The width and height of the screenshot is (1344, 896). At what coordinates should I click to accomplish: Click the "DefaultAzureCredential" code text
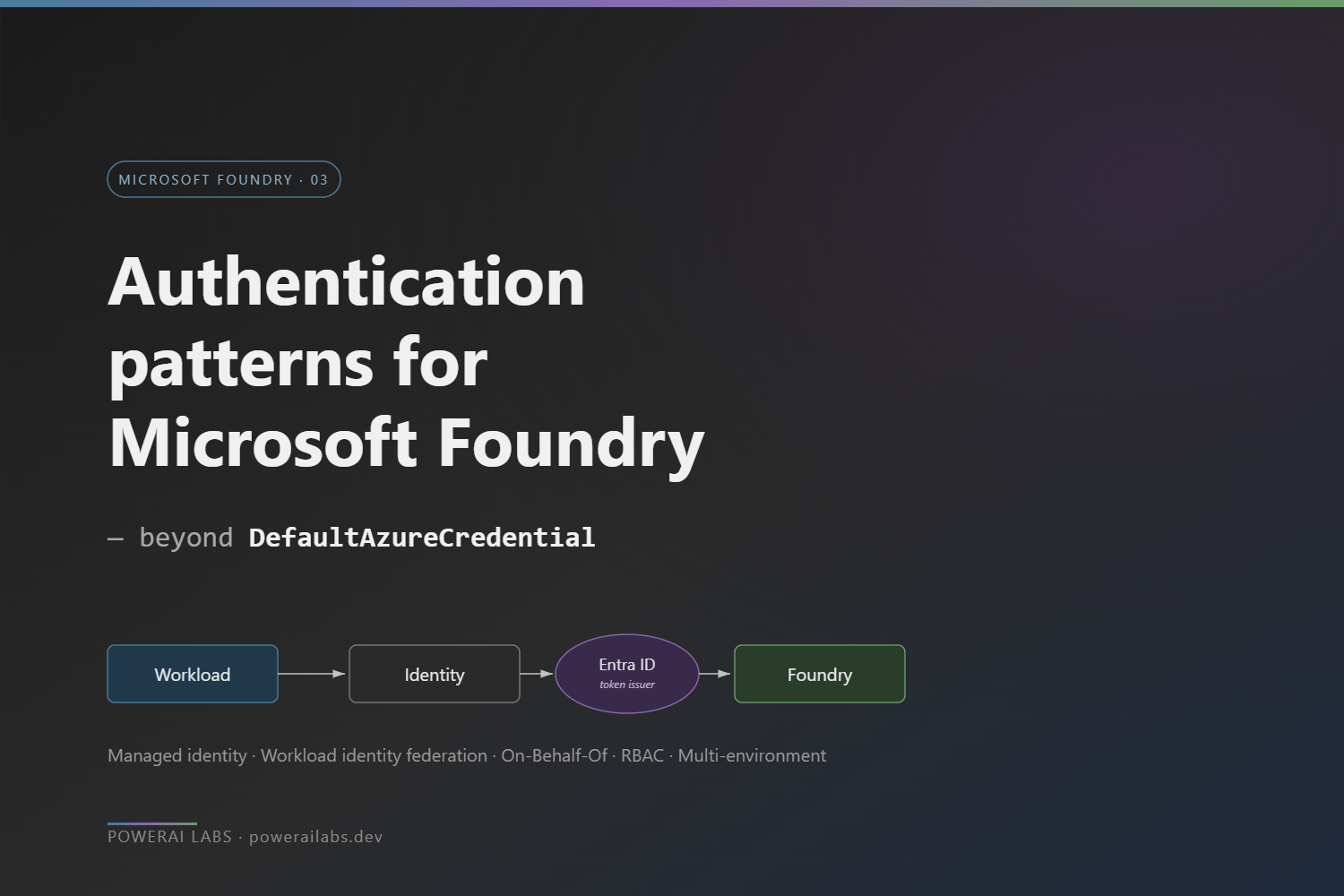click(422, 538)
